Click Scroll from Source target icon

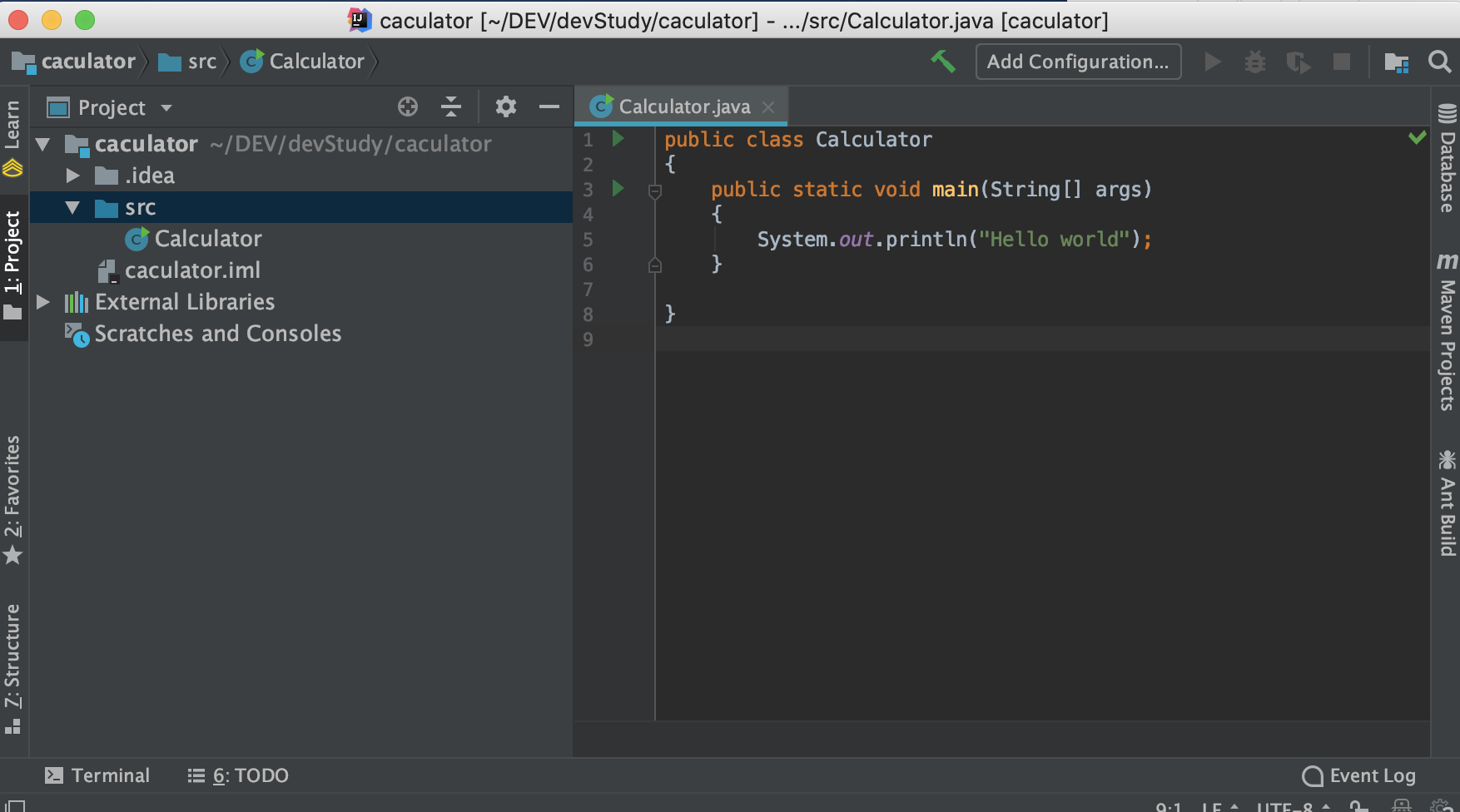(408, 106)
